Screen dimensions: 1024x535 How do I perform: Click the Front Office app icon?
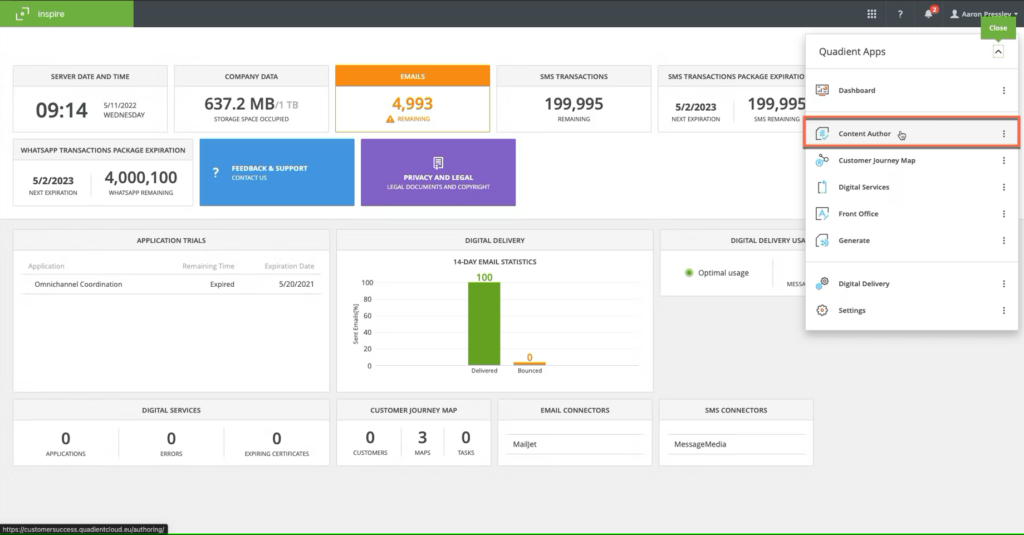tap(822, 214)
